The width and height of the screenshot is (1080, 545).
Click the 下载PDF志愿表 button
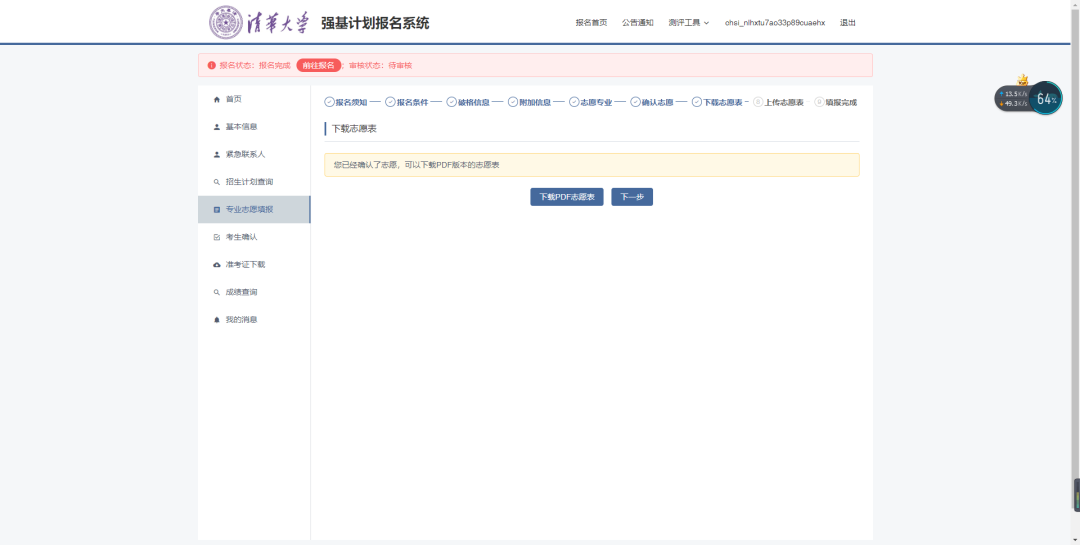[567, 196]
